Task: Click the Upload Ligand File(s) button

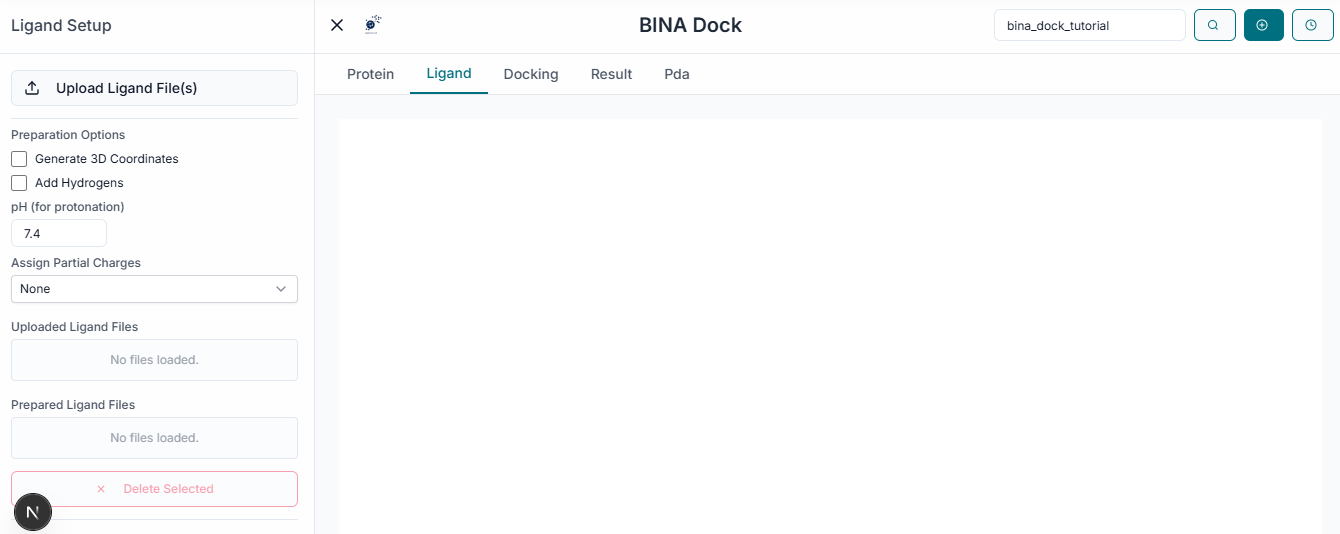Action: 154,88
